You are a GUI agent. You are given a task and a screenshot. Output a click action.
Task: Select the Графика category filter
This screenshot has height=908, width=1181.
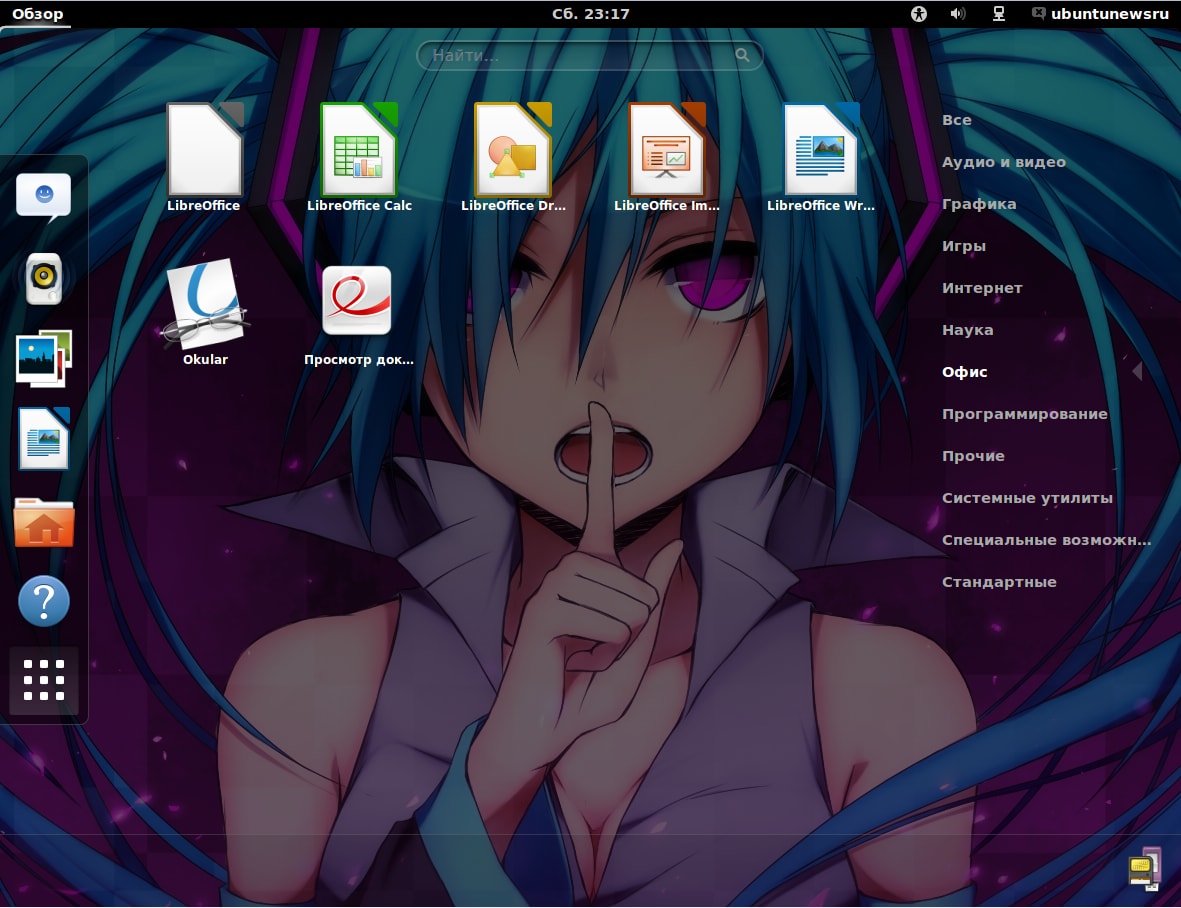[978, 203]
